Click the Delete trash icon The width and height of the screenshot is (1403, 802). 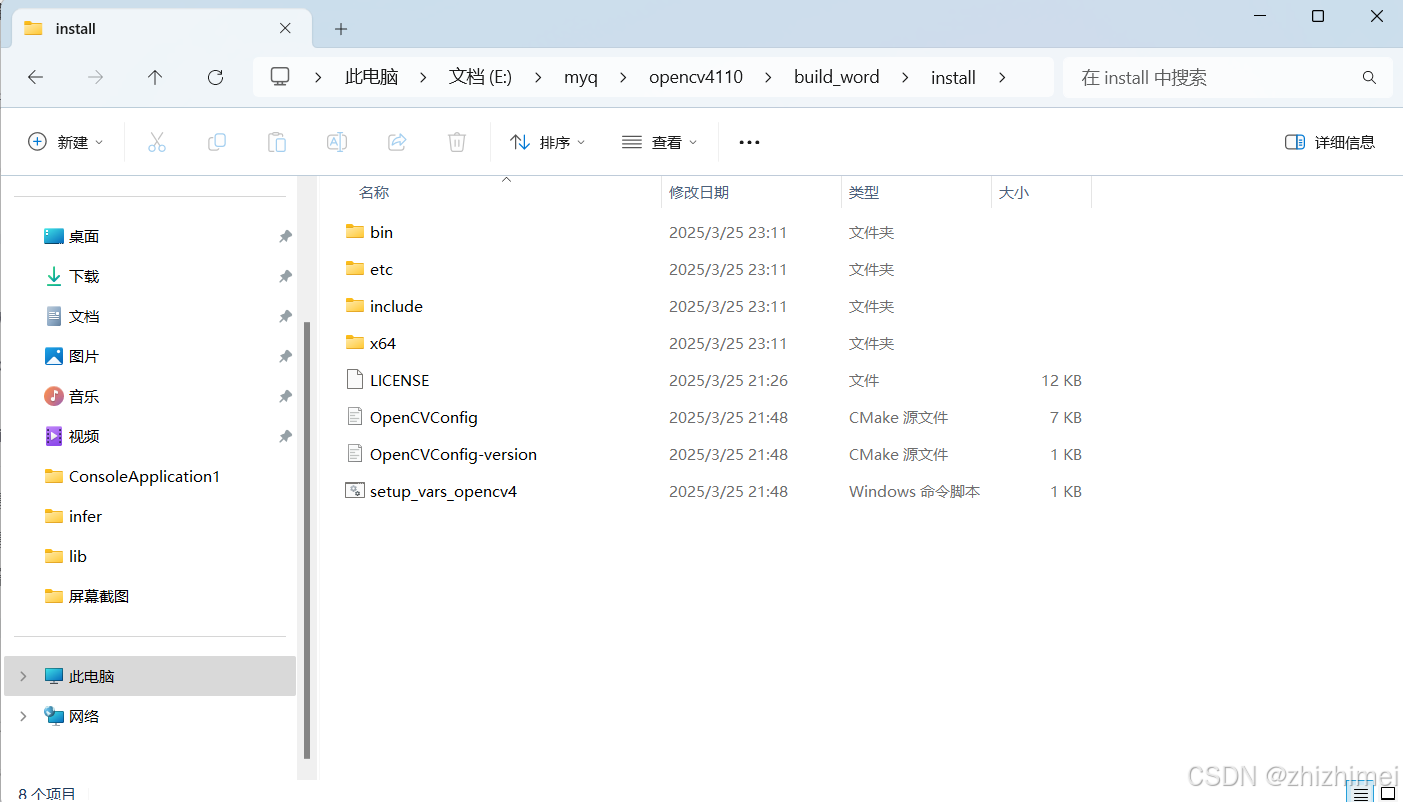pyautogui.click(x=457, y=142)
